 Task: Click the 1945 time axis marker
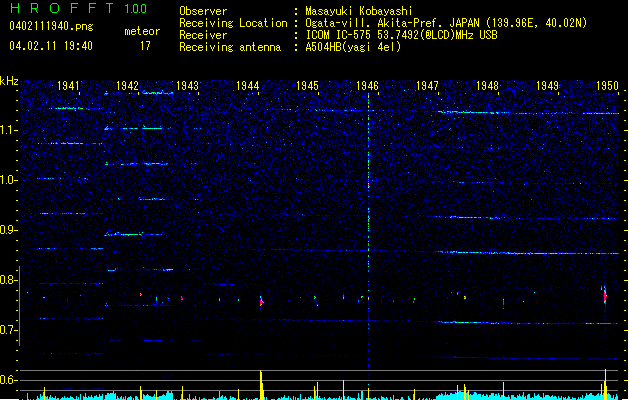tap(307, 85)
